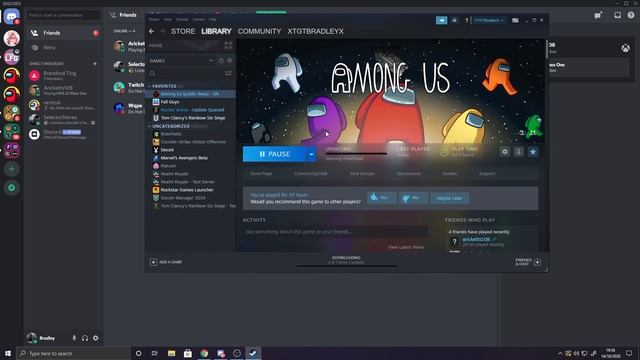Focus Windows taskbar search box

pos(73,353)
